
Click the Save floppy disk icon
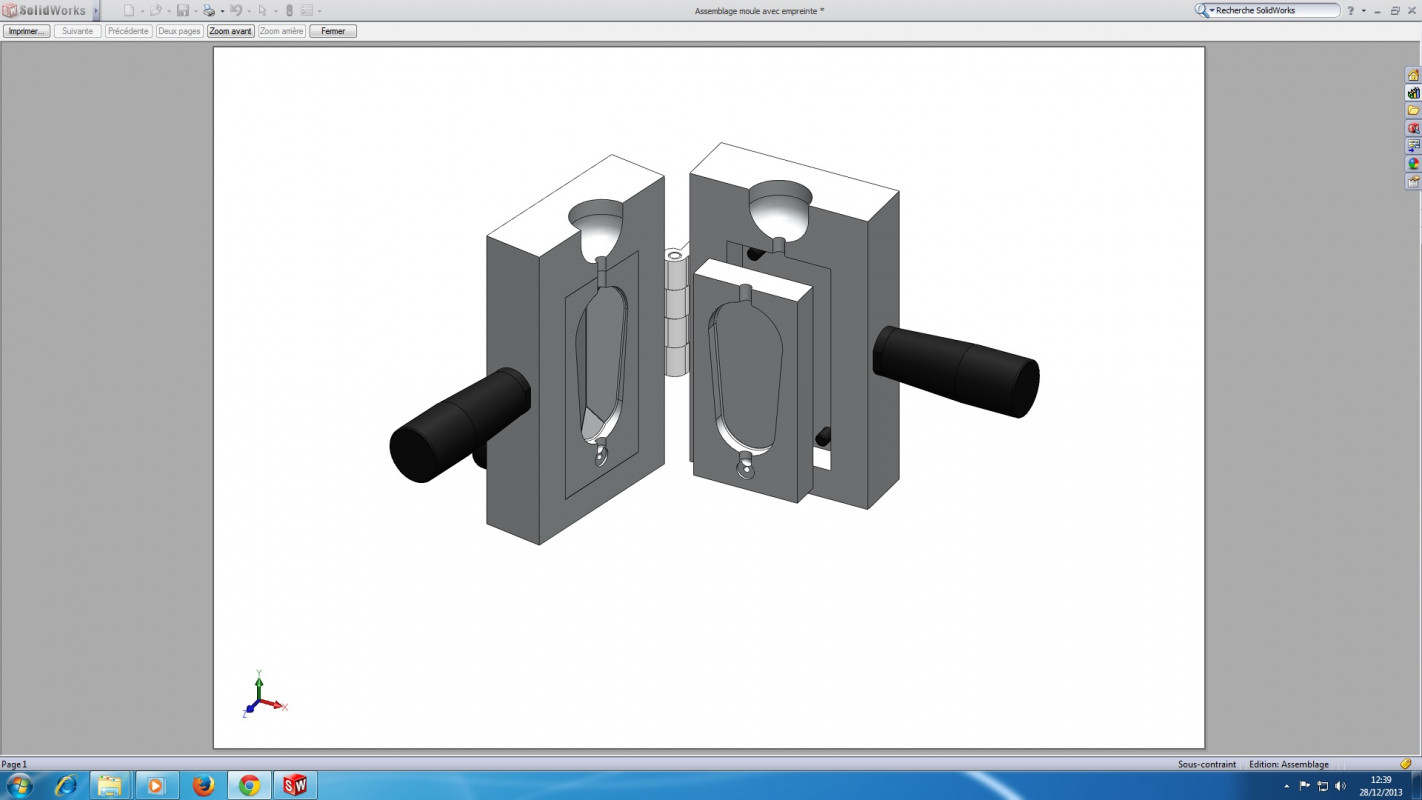(x=182, y=10)
